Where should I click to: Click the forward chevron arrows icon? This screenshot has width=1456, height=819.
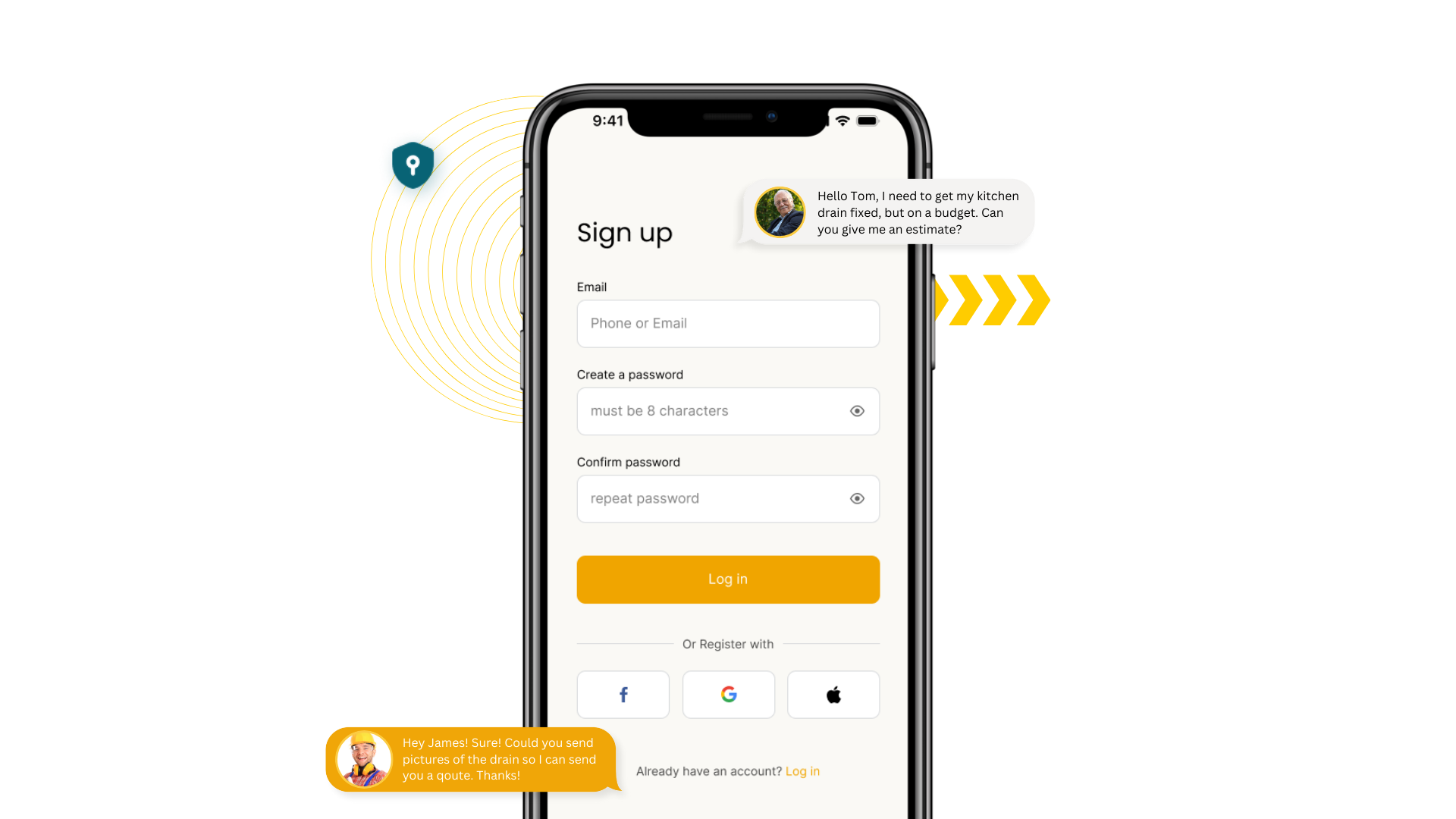pos(988,297)
